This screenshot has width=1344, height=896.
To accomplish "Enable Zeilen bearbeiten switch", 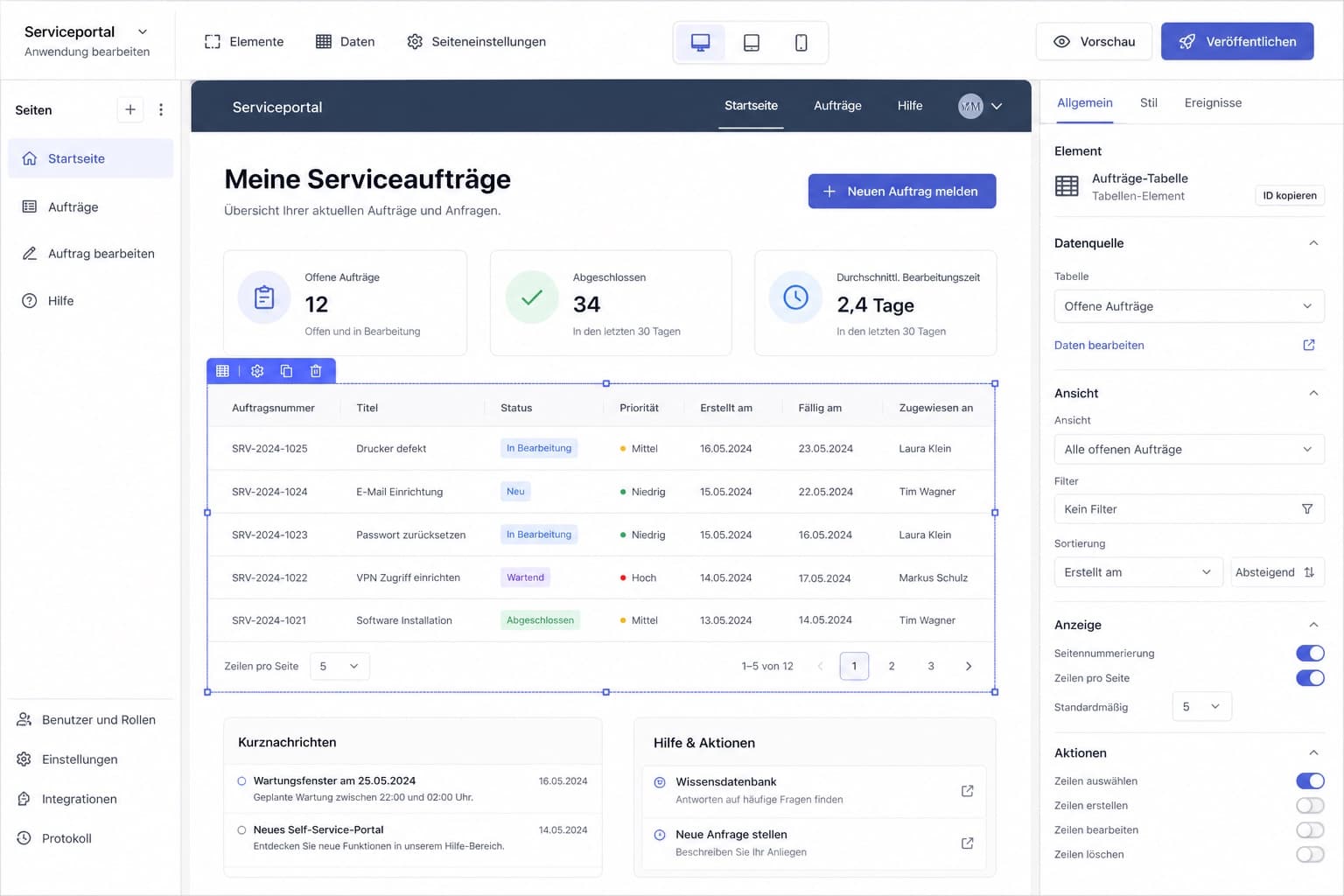I will tap(1310, 829).
